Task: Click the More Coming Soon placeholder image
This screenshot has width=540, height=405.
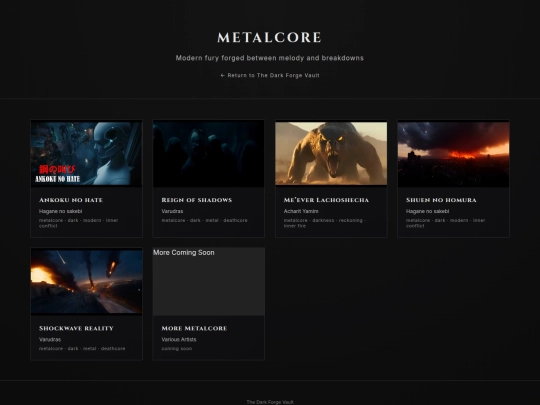Action: (209, 281)
